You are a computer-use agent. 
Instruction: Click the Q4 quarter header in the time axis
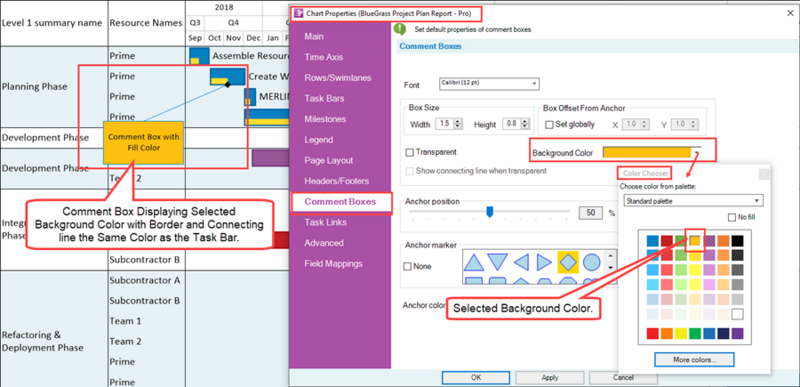[233, 23]
